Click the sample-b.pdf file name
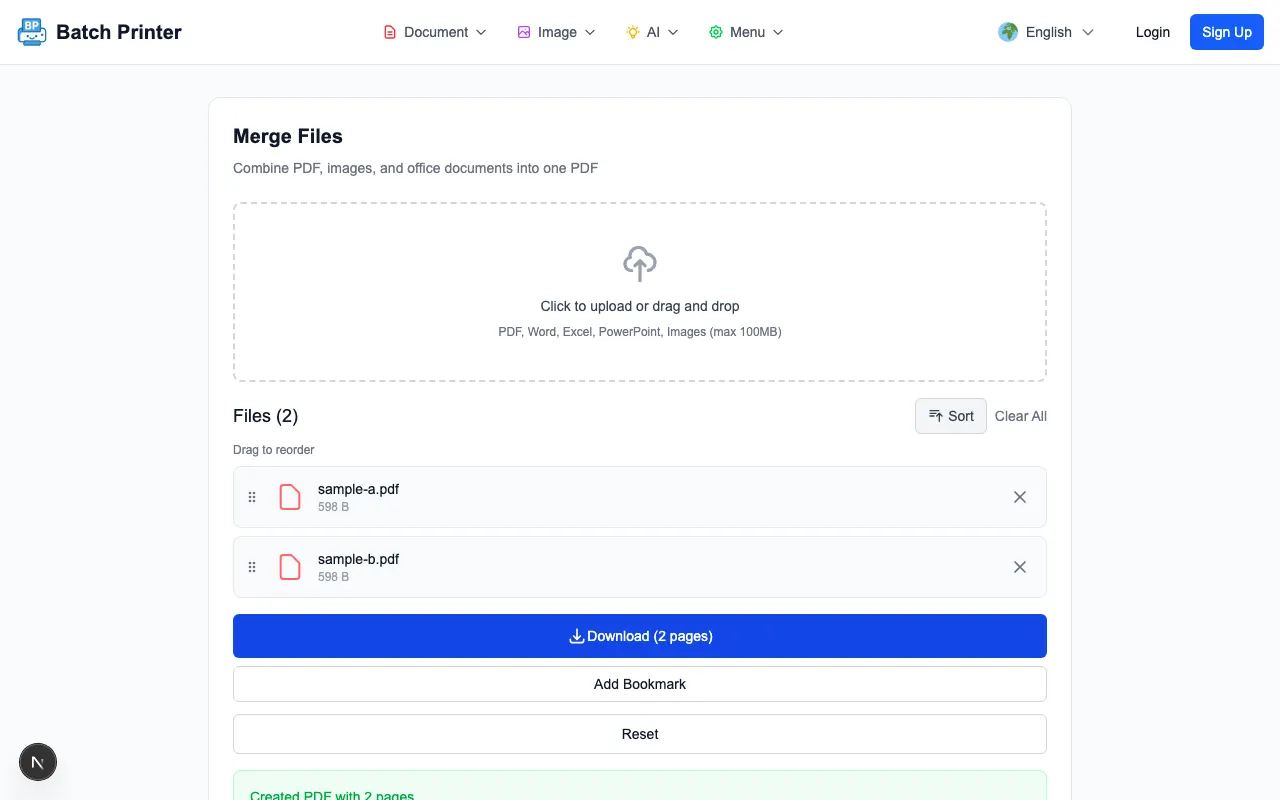1280x800 pixels. 358,559
